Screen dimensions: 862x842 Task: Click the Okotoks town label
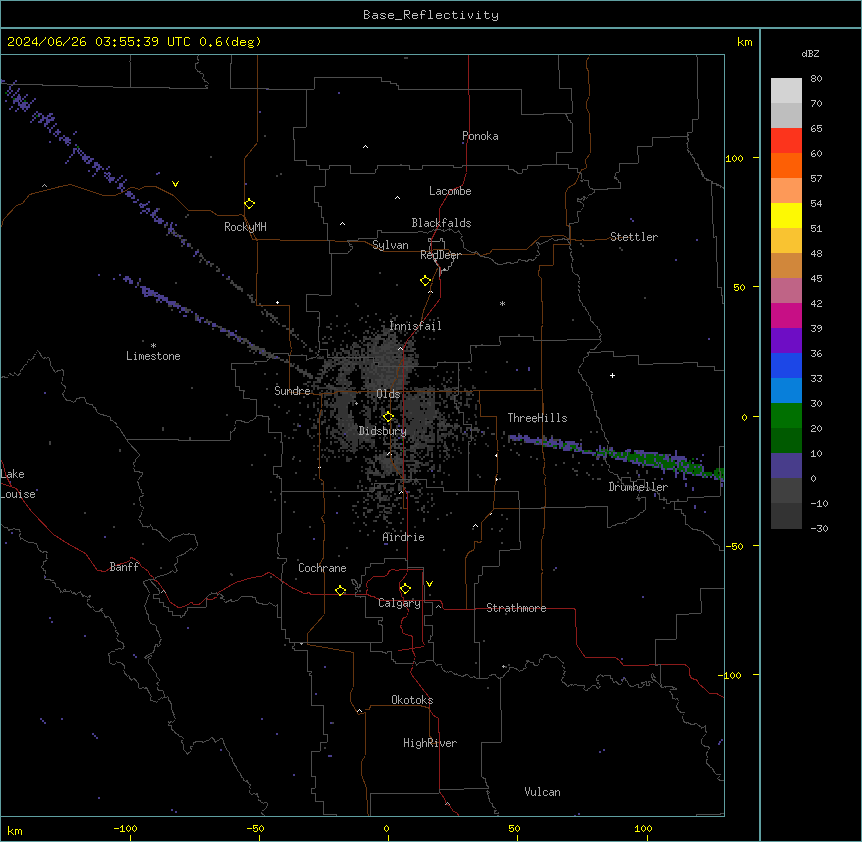(412, 700)
